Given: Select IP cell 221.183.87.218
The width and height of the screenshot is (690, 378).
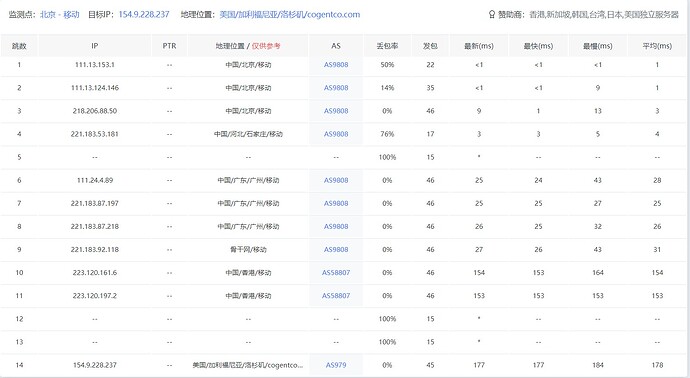Looking at the screenshot, I should tap(95, 227).
